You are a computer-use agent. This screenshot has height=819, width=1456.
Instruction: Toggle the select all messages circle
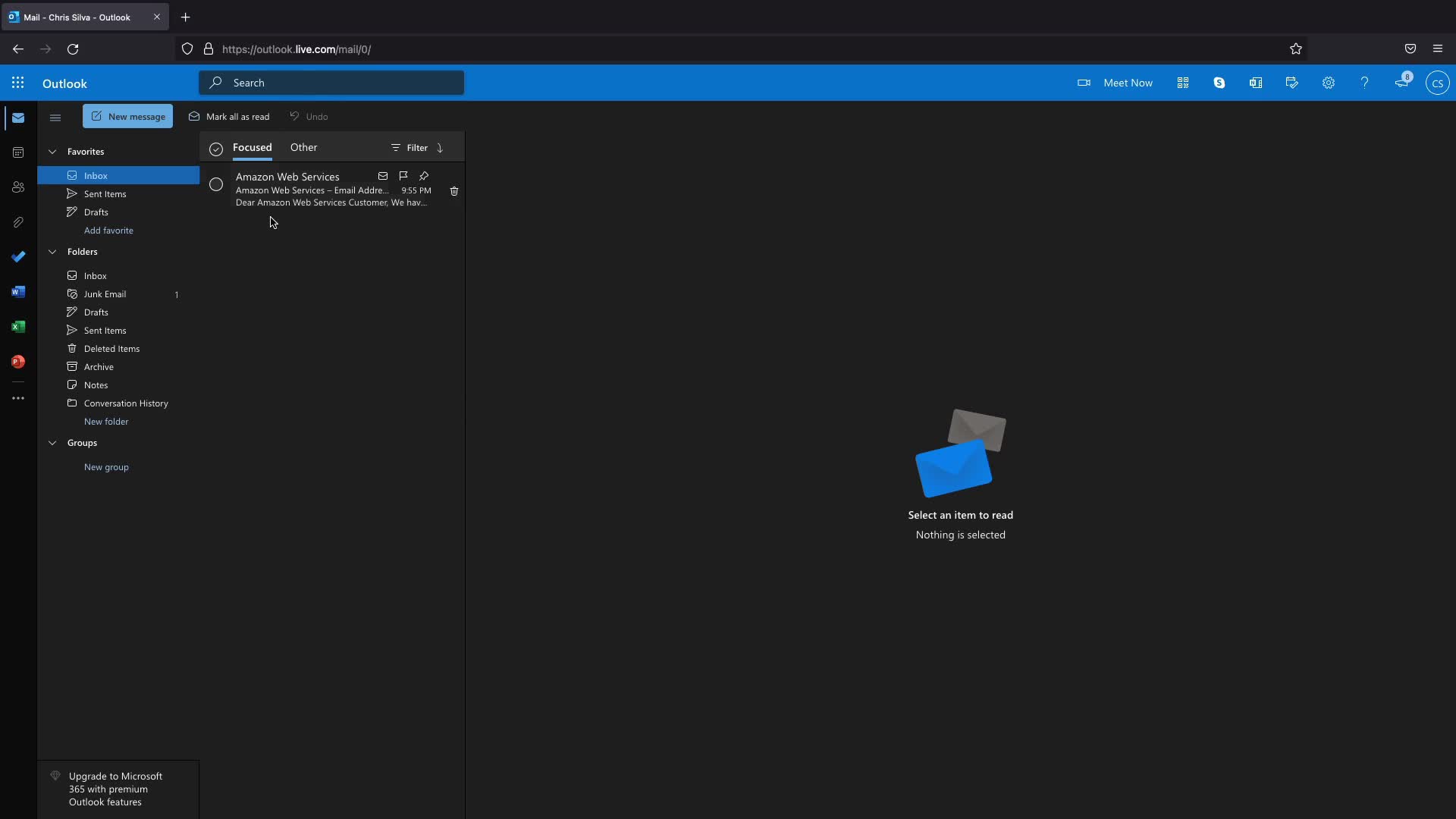click(x=216, y=149)
